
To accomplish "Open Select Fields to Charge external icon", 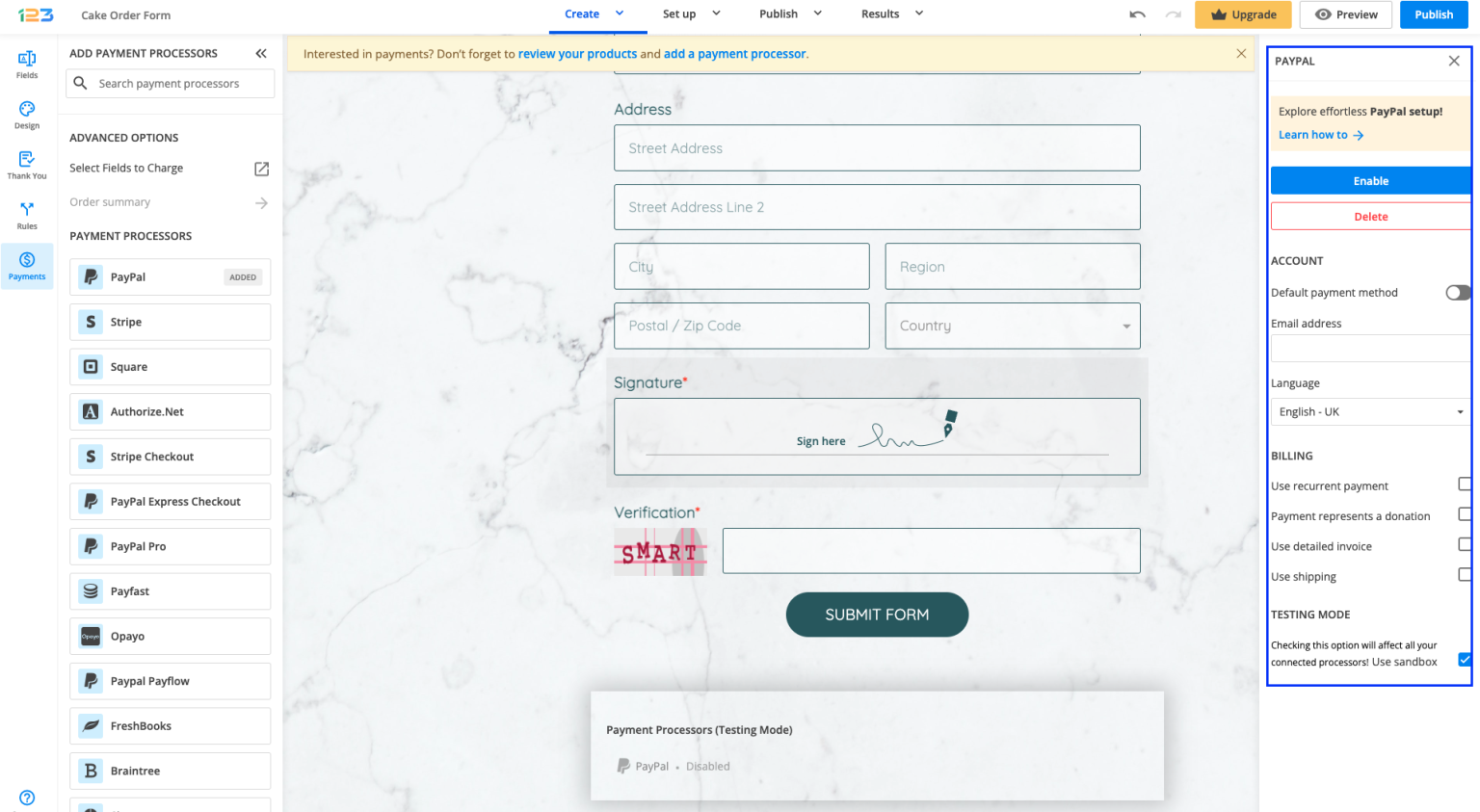I will coord(261,169).
